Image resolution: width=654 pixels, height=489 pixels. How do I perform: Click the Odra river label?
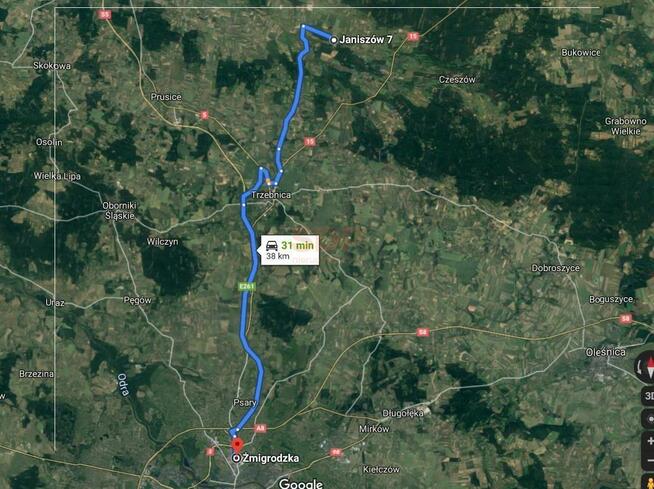123,384
